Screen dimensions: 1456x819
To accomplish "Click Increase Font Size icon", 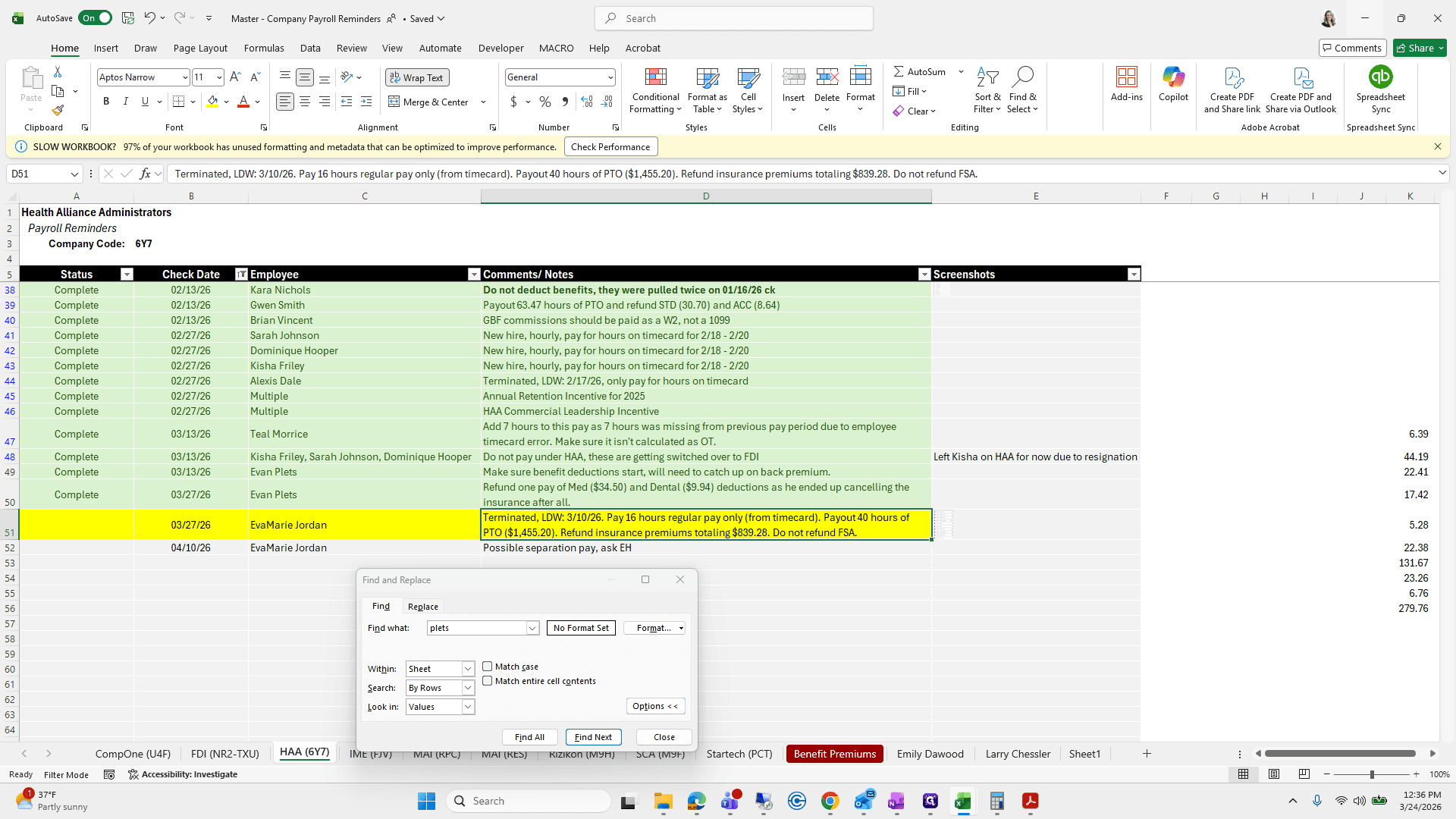I will pos(235,77).
